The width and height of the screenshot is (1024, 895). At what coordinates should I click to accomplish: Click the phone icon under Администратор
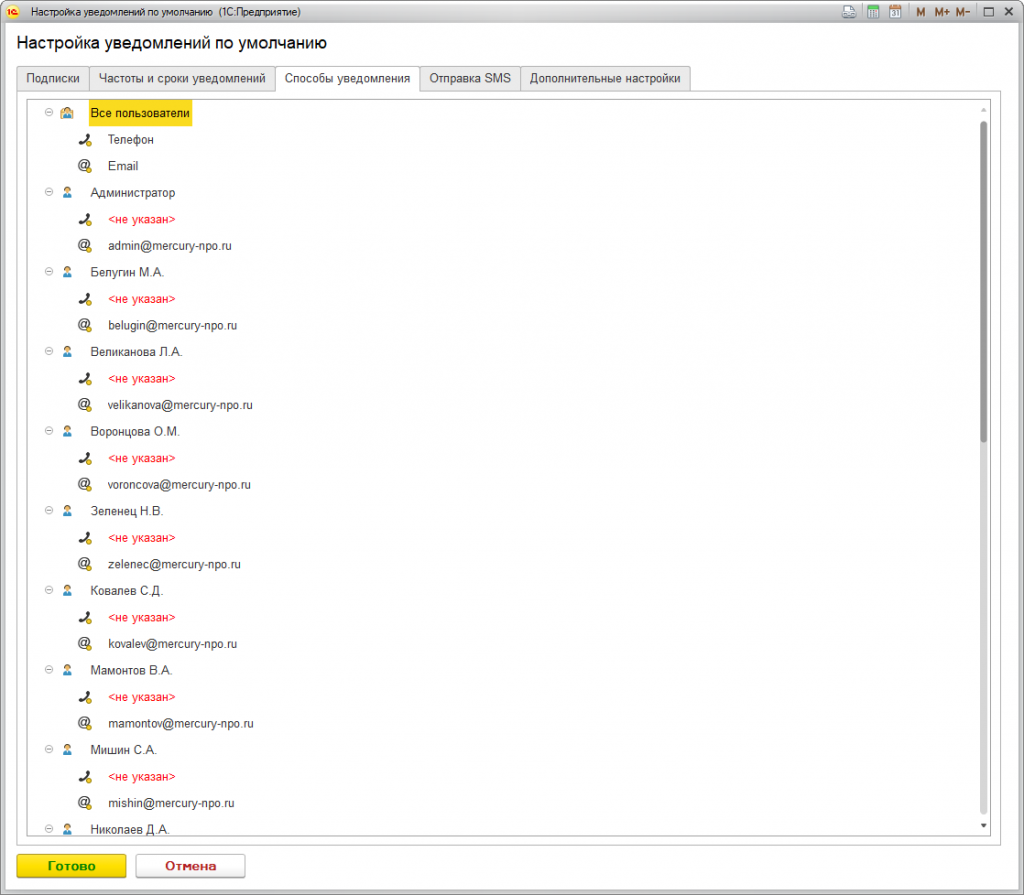point(85,220)
